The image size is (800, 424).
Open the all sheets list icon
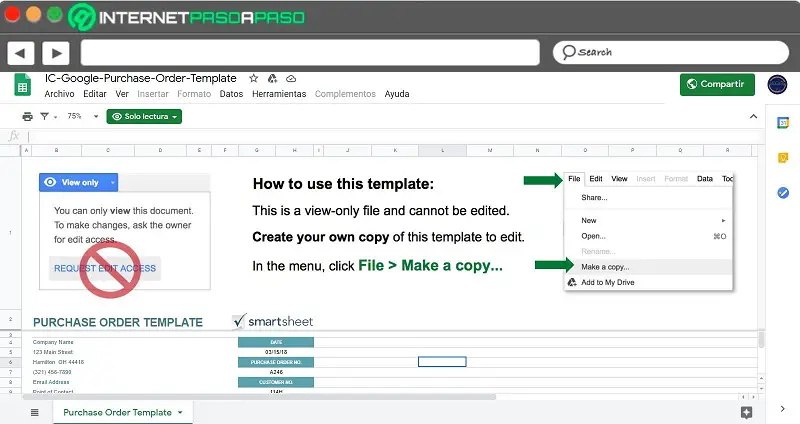35,412
